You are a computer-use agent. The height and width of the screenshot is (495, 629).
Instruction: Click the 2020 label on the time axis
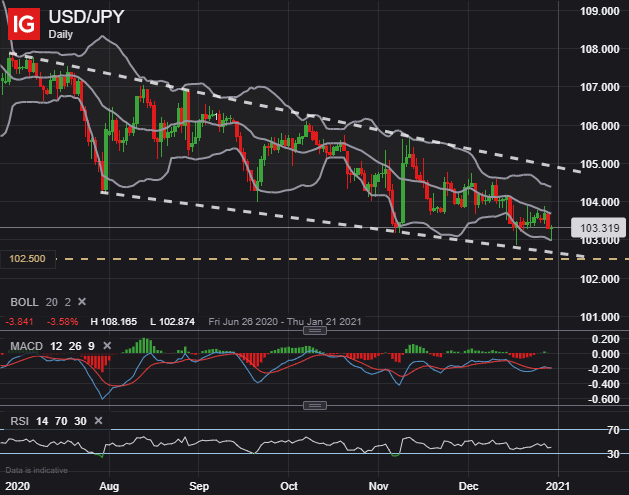18,486
